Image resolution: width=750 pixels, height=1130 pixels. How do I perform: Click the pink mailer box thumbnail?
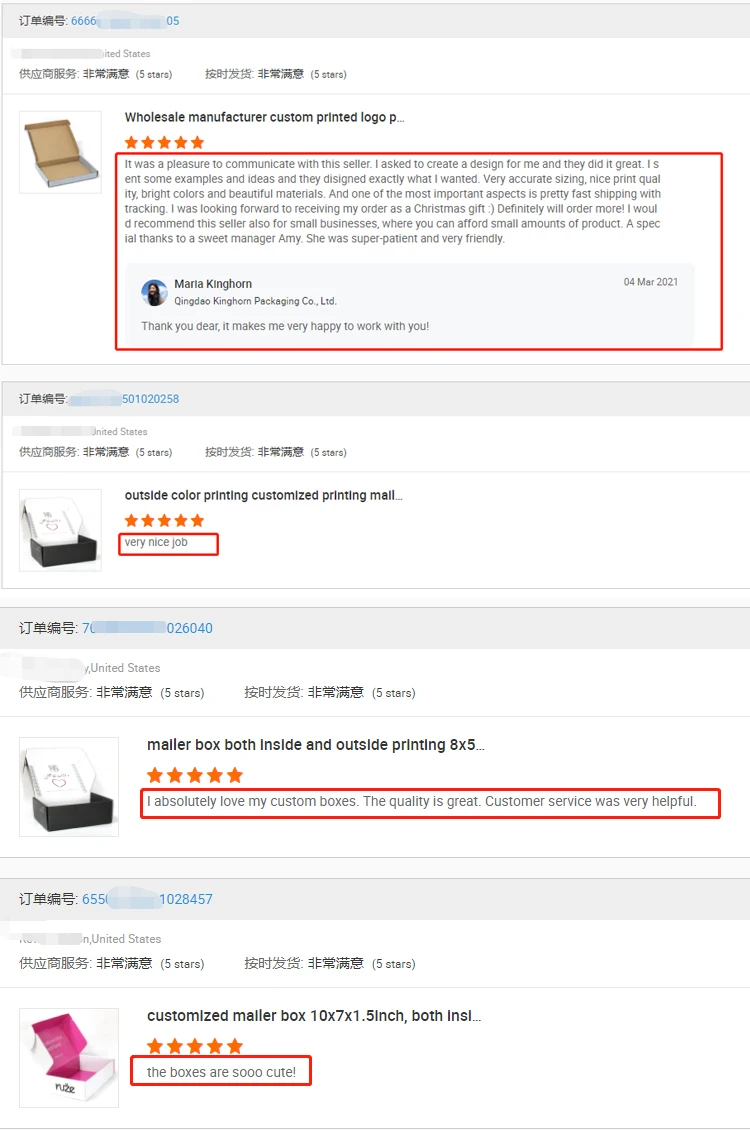tap(69, 1057)
